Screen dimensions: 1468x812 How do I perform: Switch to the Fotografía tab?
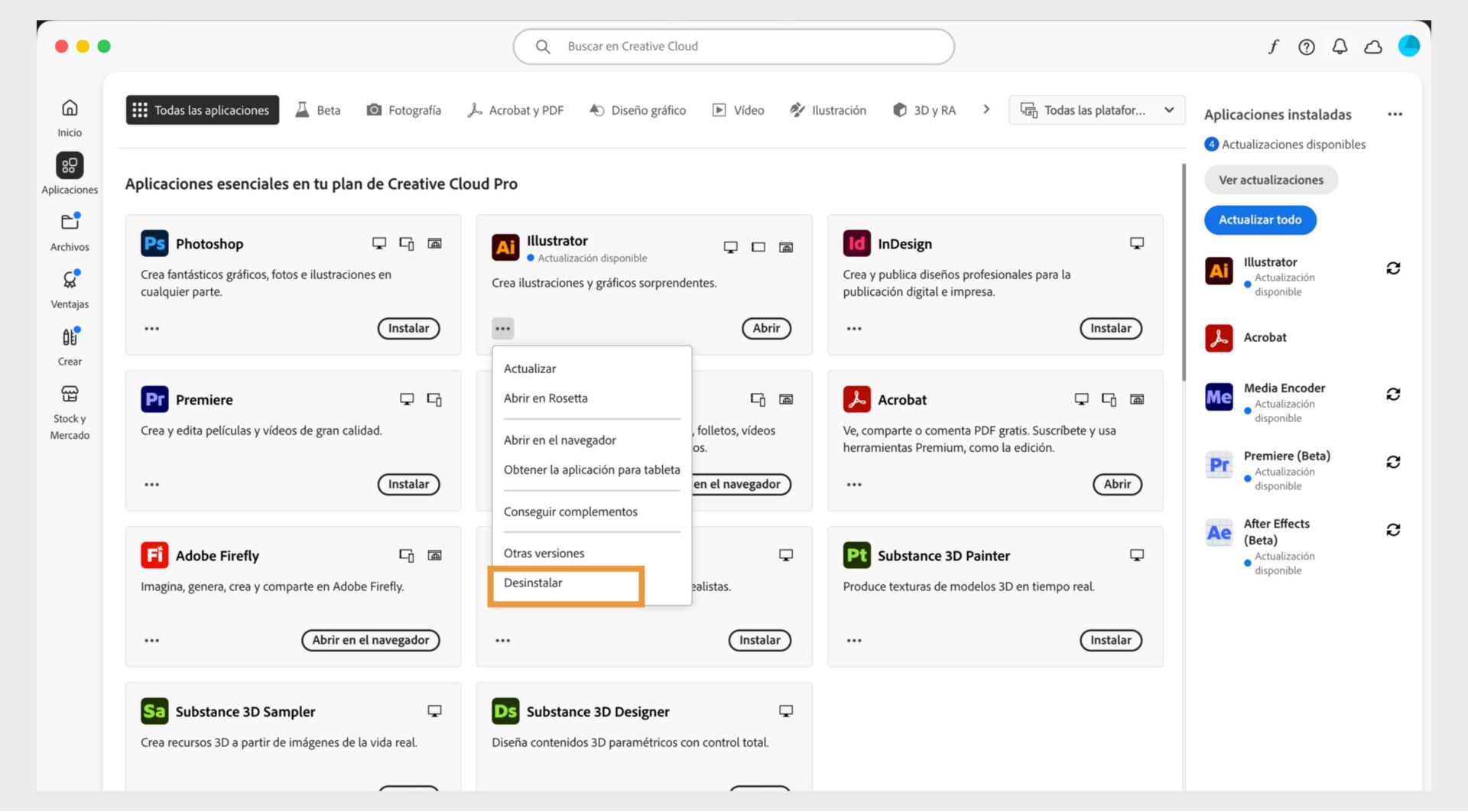tap(404, 110)
